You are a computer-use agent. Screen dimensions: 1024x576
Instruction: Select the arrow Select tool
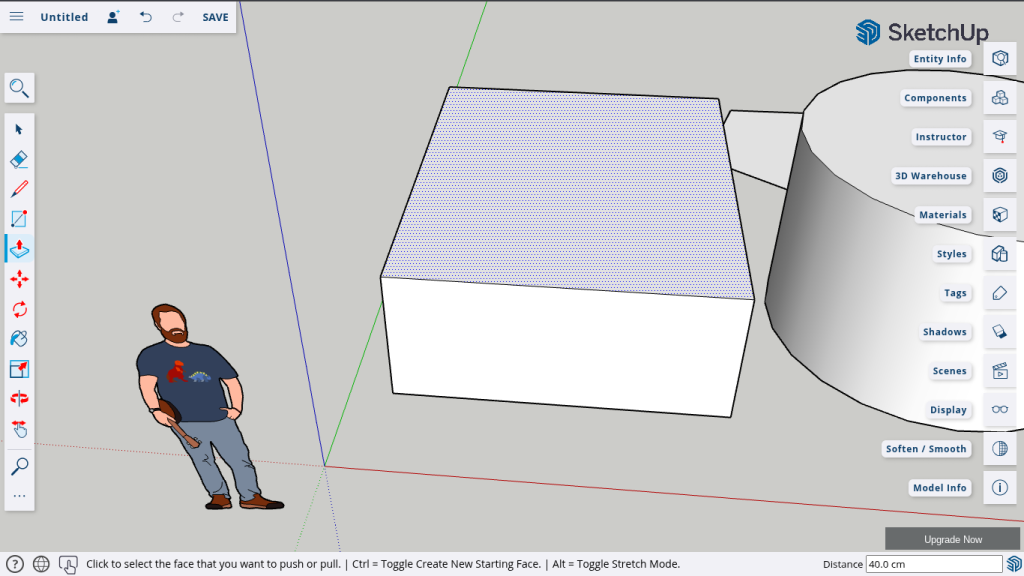[19, 129]
